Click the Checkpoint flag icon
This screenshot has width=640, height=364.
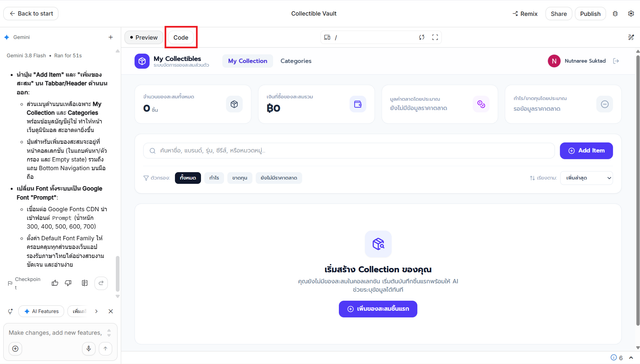pos(10,283)
